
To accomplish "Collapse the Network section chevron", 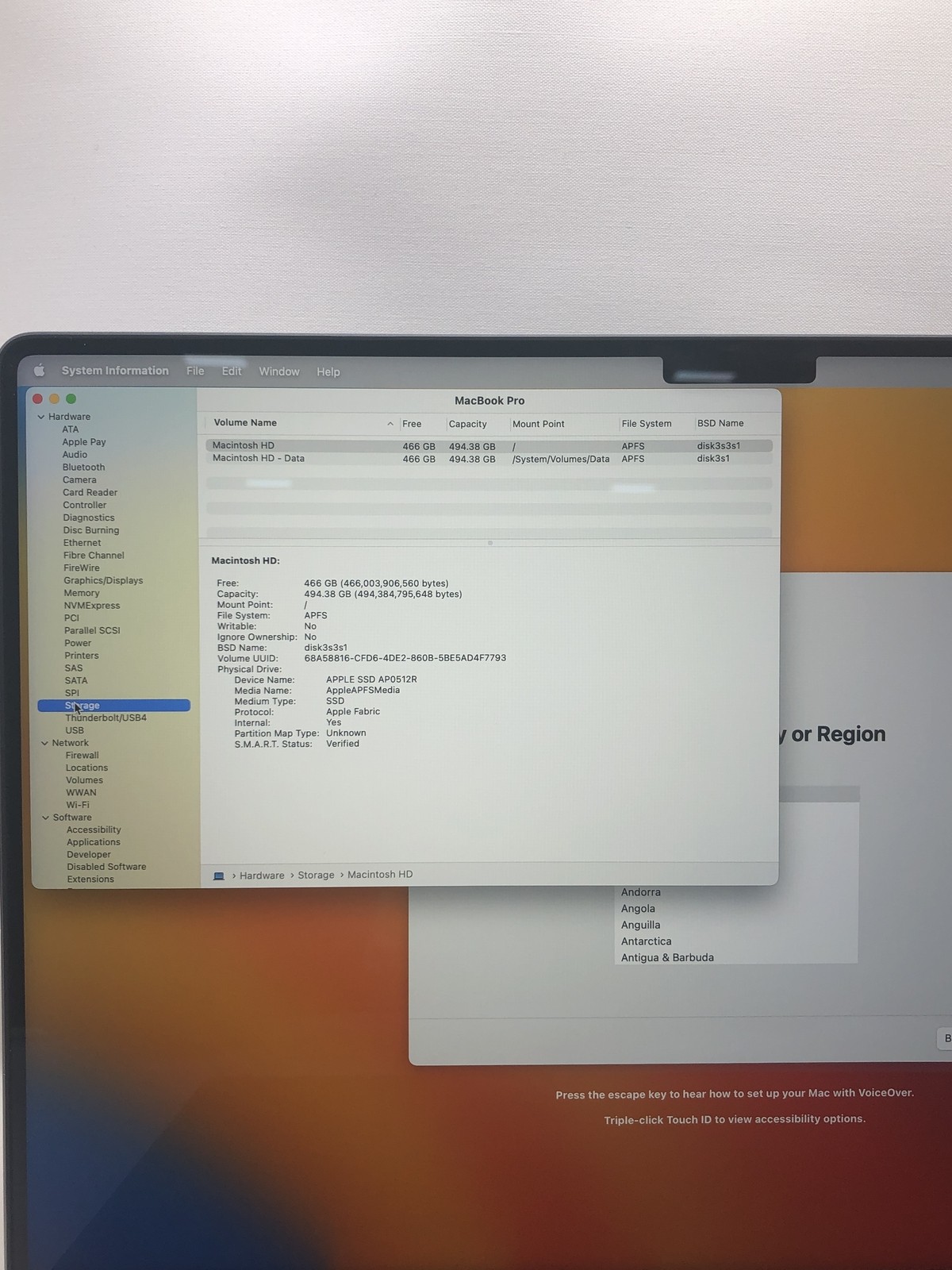I will [x=44, y=743].
